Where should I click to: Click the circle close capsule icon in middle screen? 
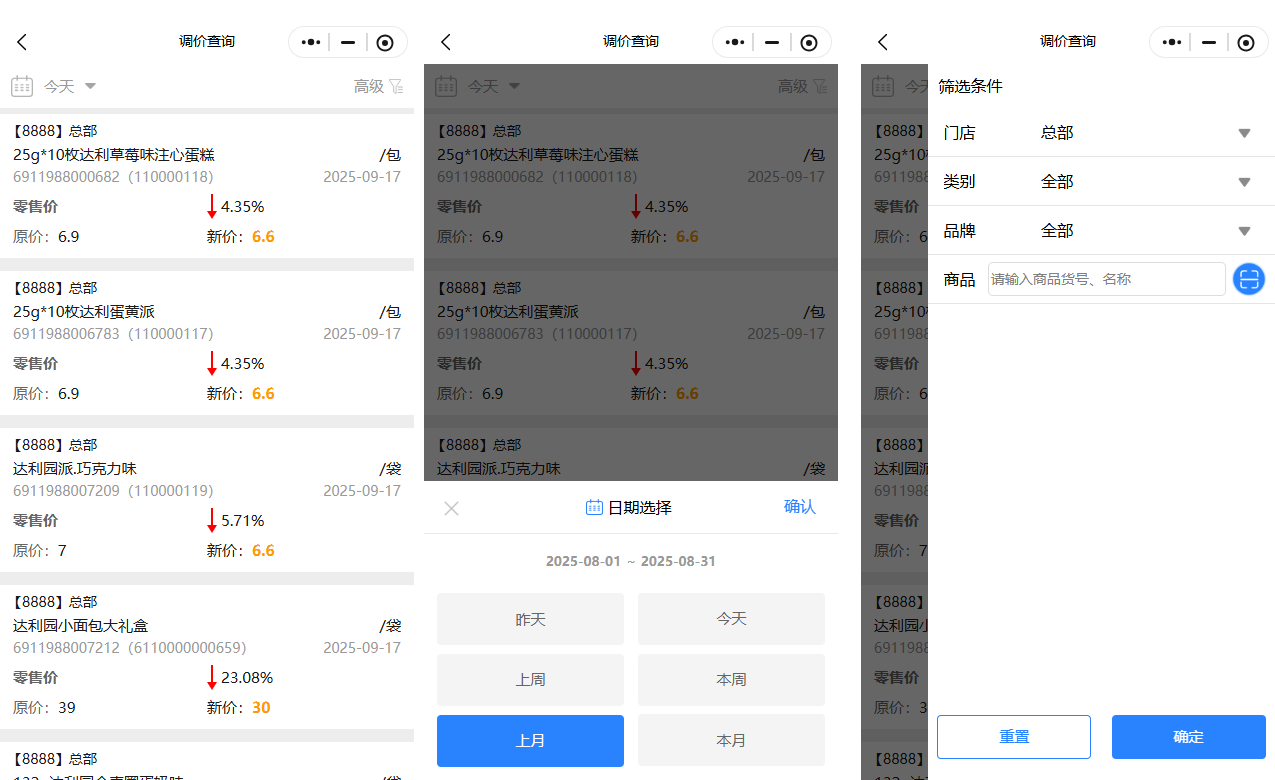[x=809, y=42]
